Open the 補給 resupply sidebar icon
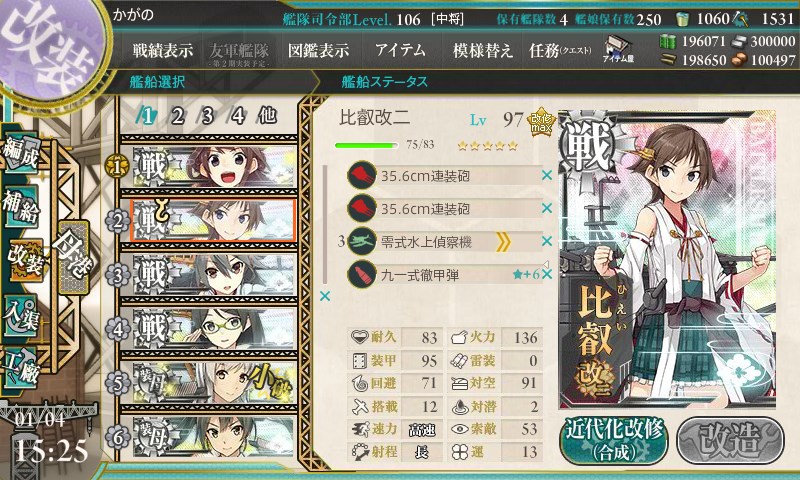Viewport: 800px width, 480px height. (x=21, y=207)
